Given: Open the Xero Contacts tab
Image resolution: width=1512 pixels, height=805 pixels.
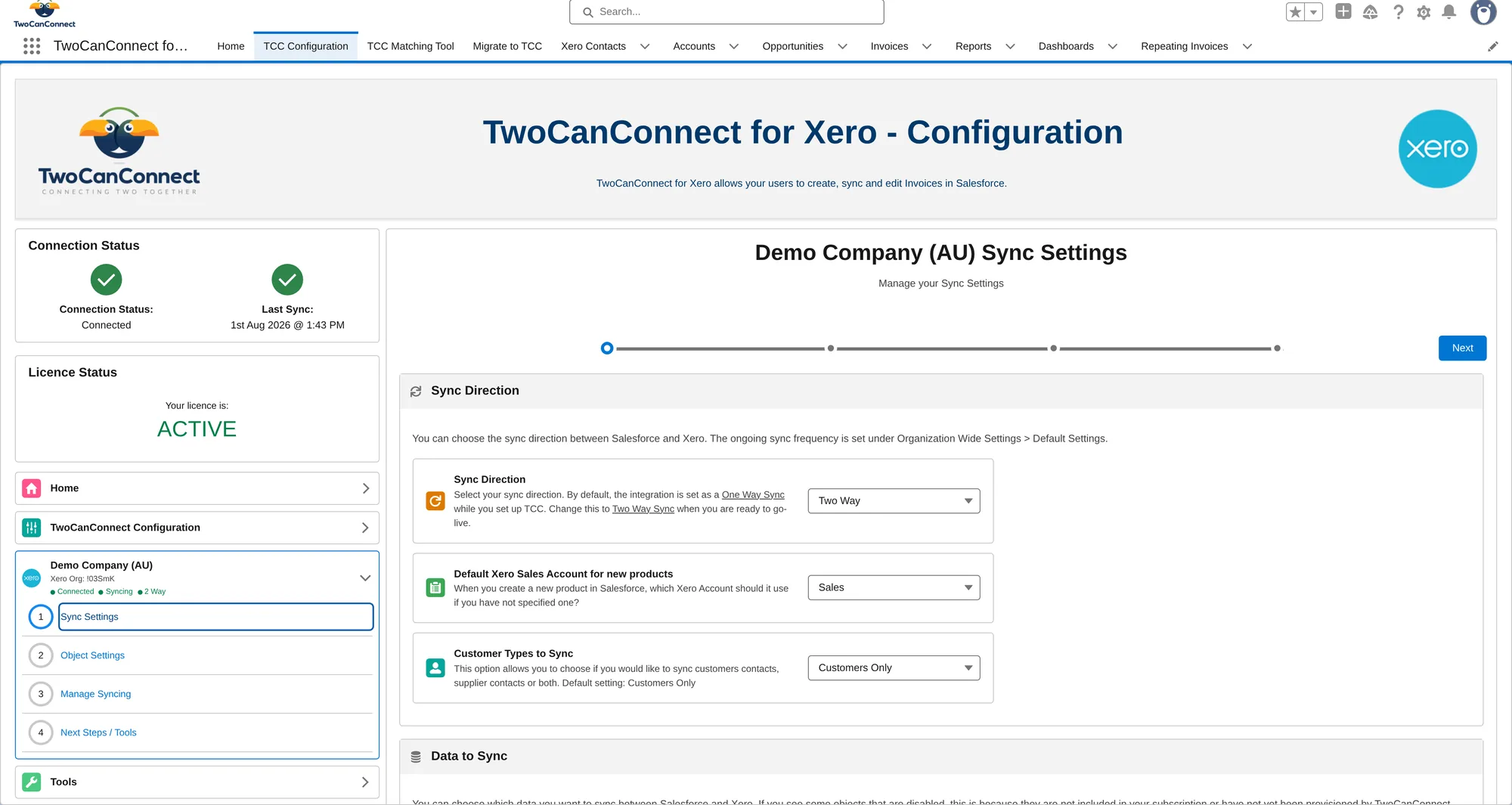Looking at the screenshot, I should click(x=593, y=46).
